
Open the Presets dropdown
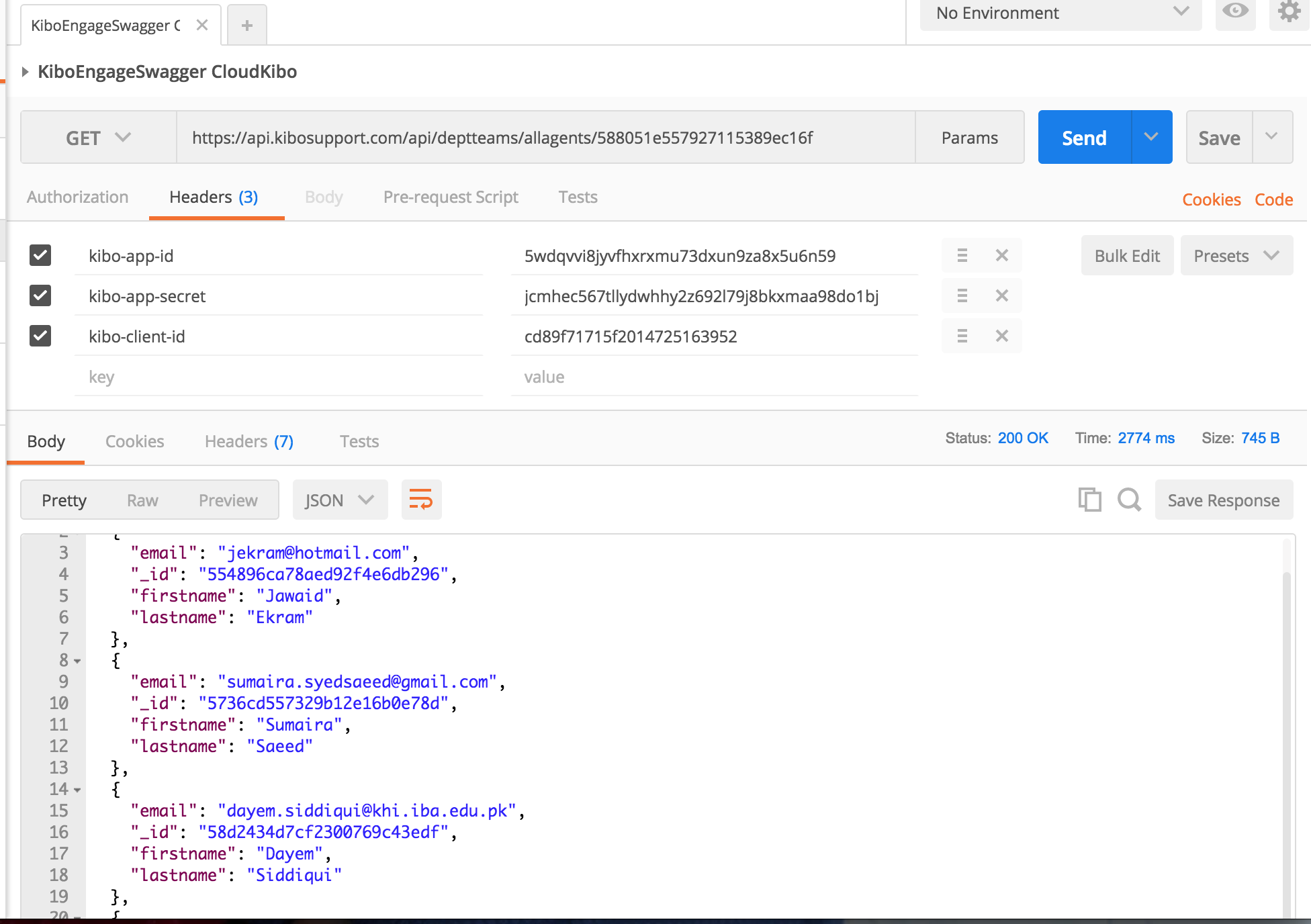[1236, 256]
